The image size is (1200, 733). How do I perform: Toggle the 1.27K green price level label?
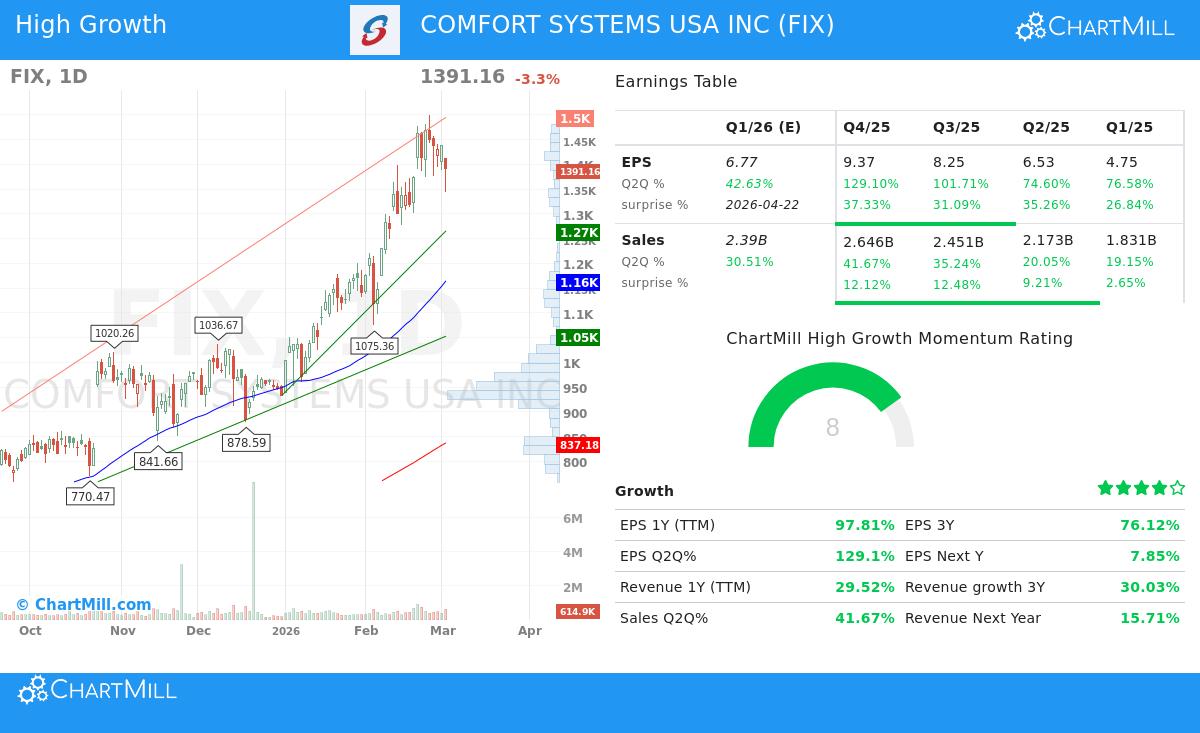pyautogui.click(x=576, y=233)
